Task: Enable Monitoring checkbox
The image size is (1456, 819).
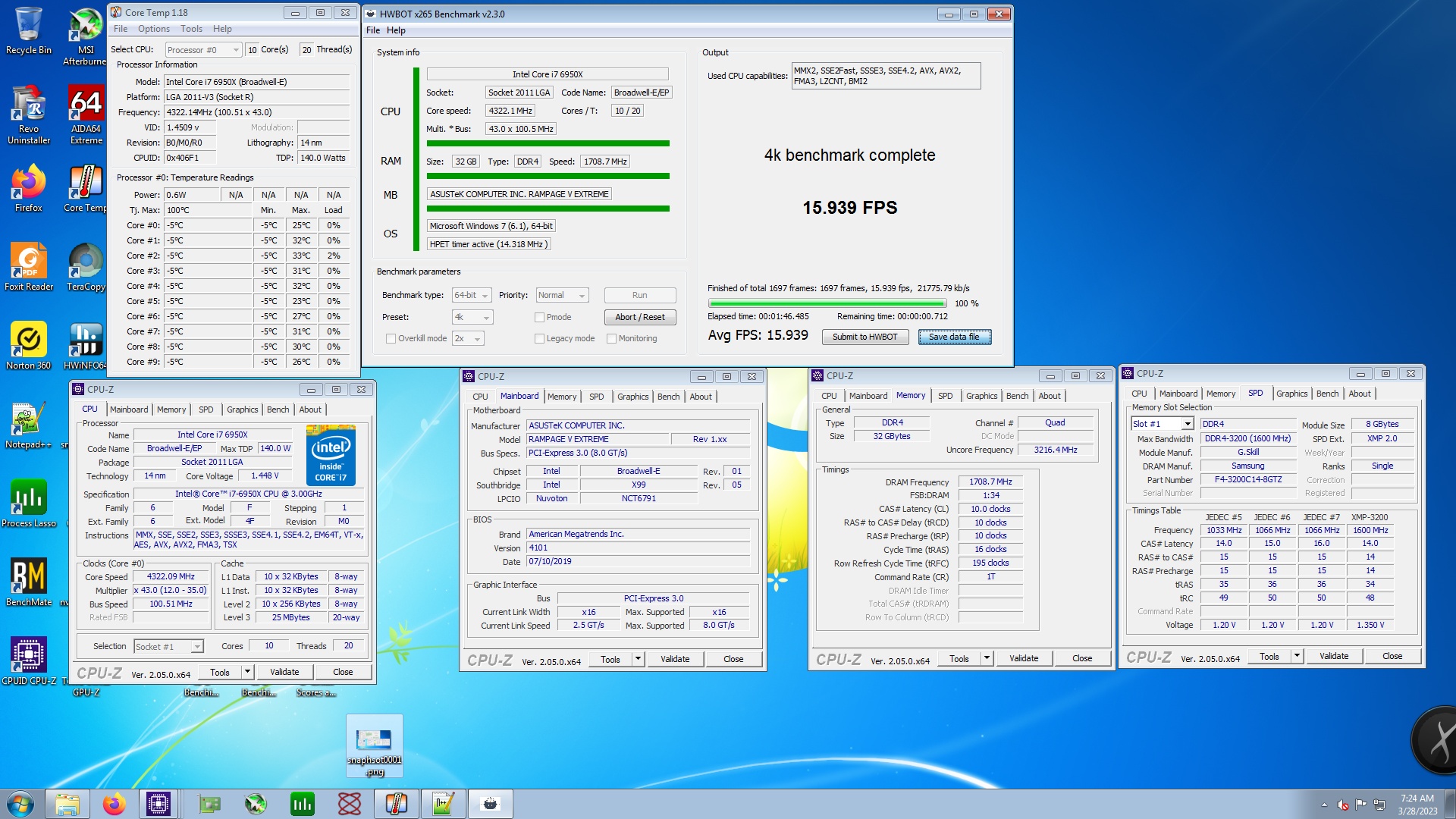Action: click(x=611, y=339)
